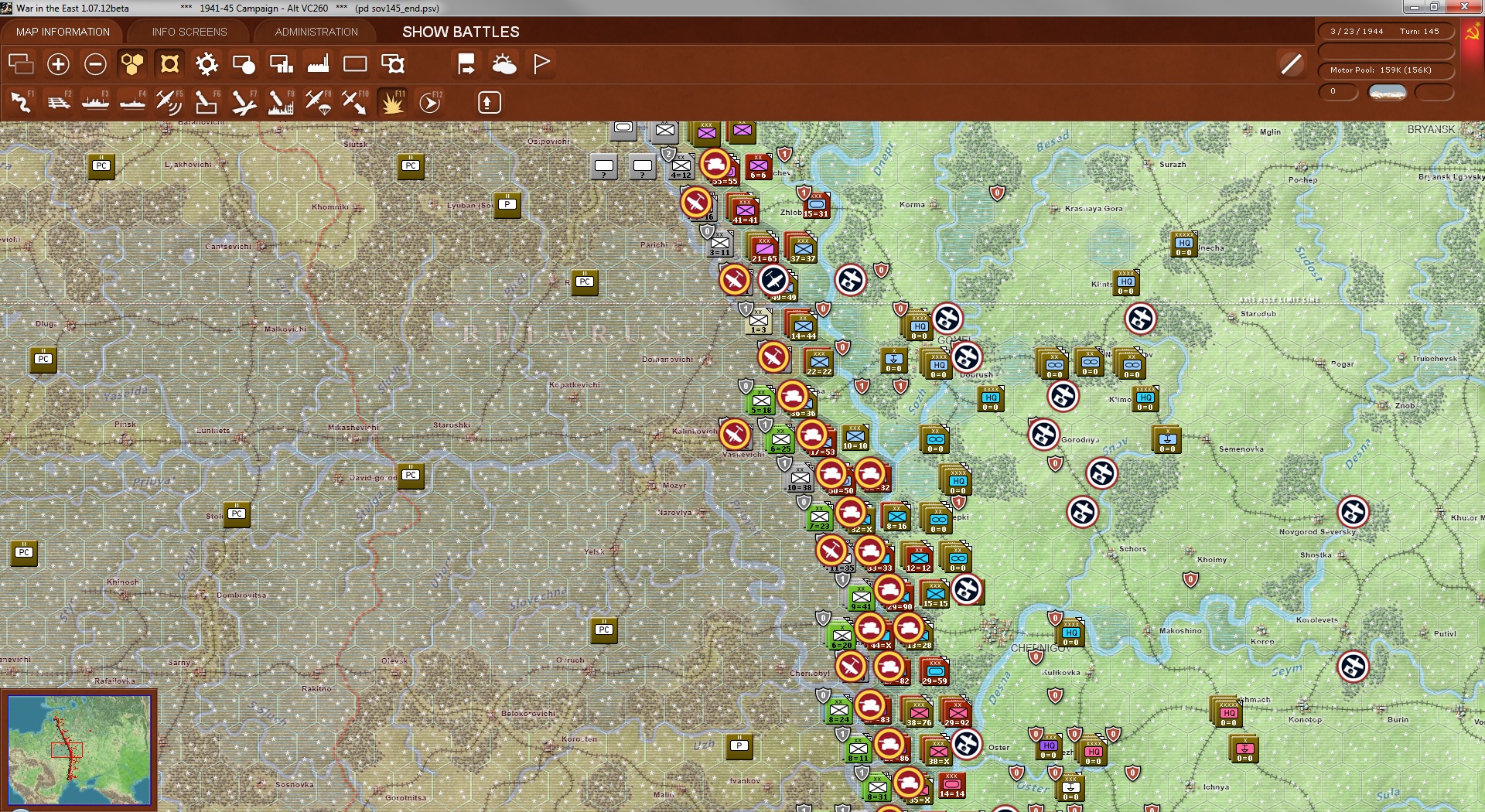Screen dimensions: 1485x812
Task: Click the factory icon in the toolbar
Action: (x=318, y=63)
